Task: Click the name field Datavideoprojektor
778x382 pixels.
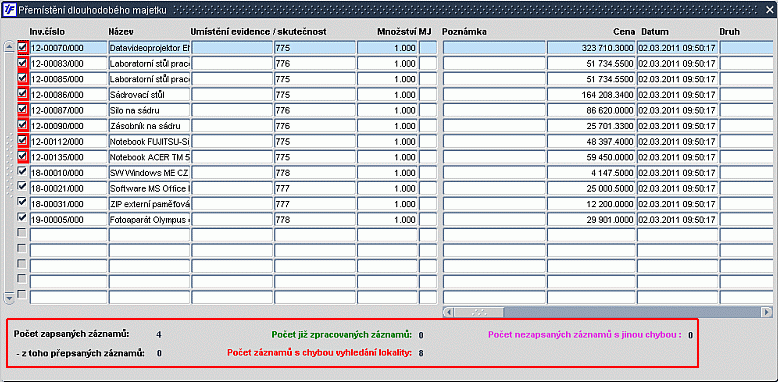Action: pyautogui.click(x=149, y=48)
